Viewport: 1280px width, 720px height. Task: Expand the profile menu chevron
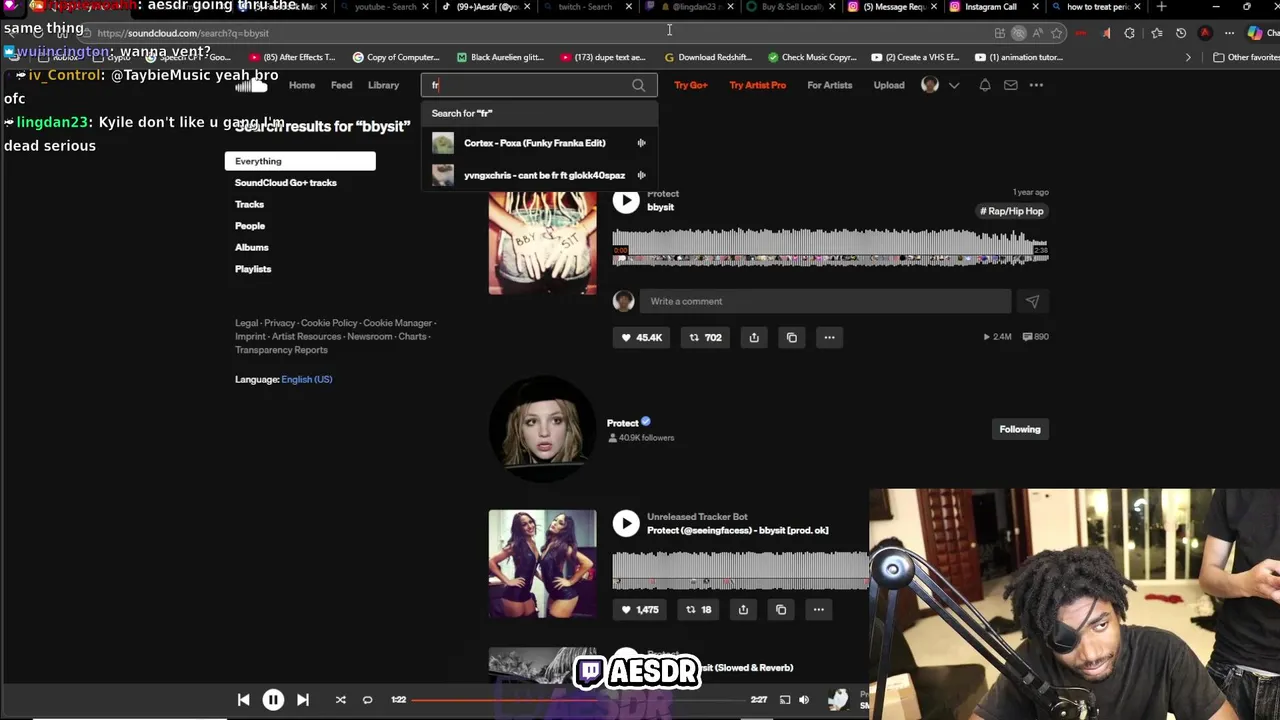954,85
